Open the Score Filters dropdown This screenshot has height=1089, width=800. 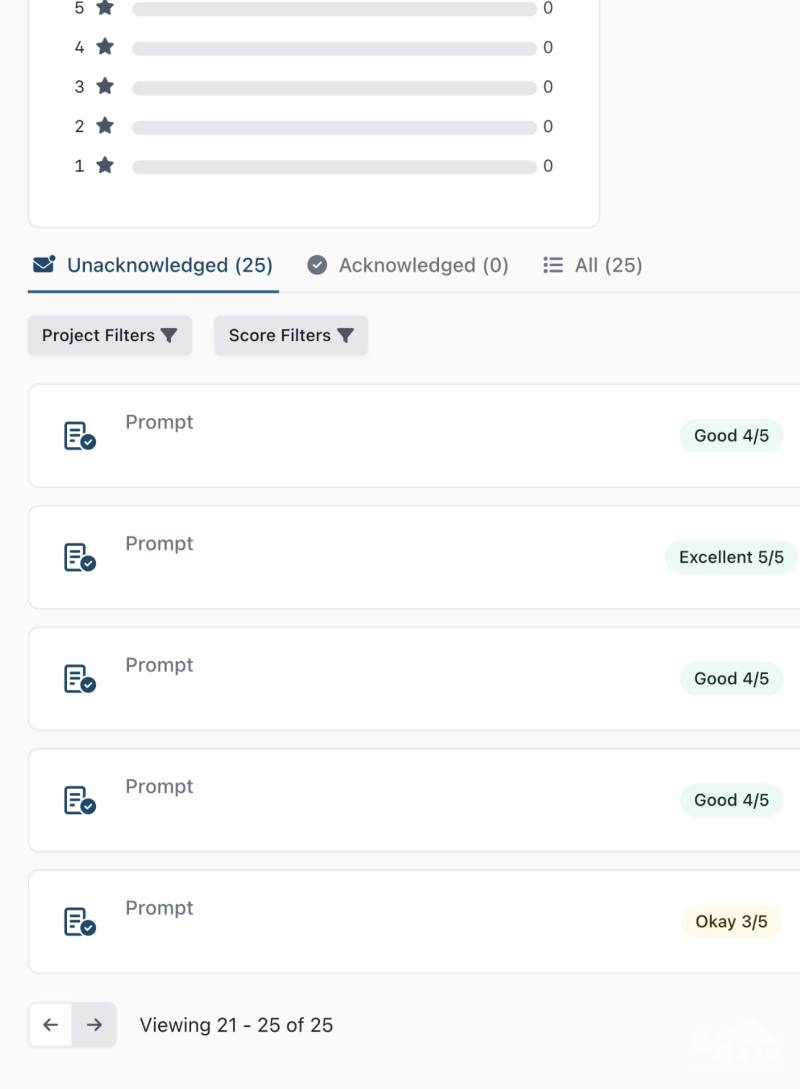click(x=290, y=336)
